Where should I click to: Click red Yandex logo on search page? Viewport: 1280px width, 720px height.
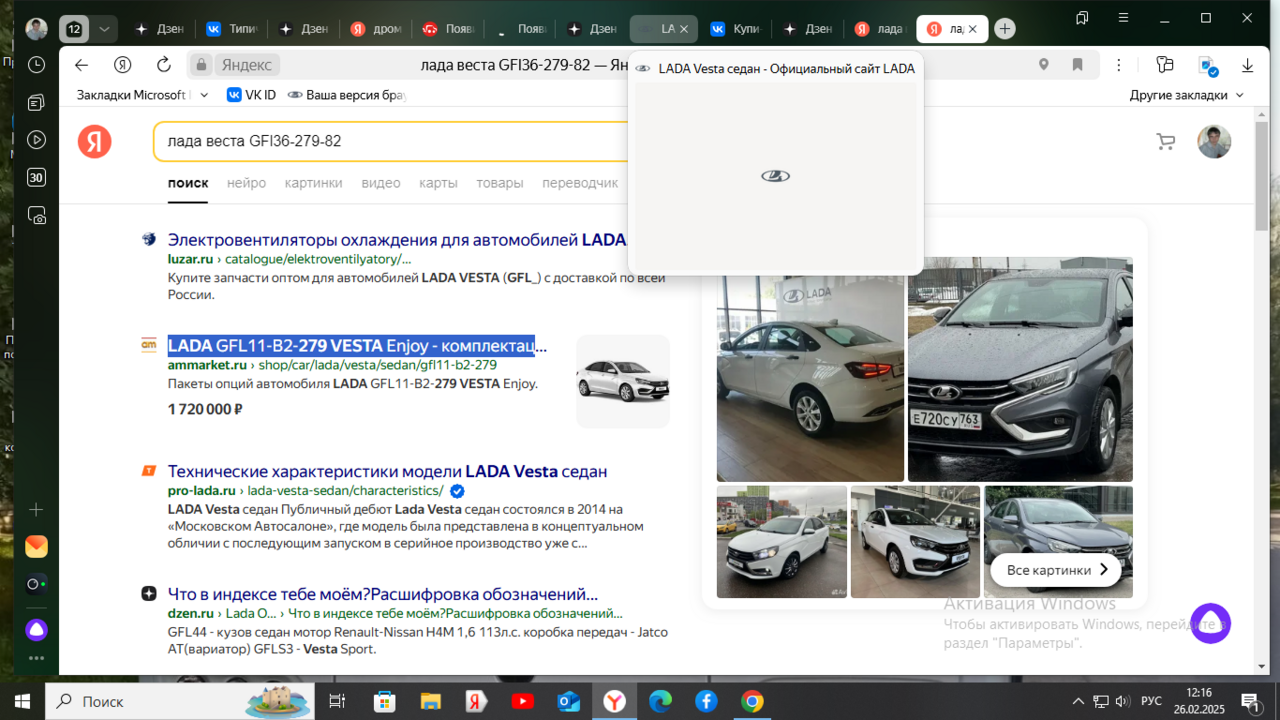tap(95, 142)
